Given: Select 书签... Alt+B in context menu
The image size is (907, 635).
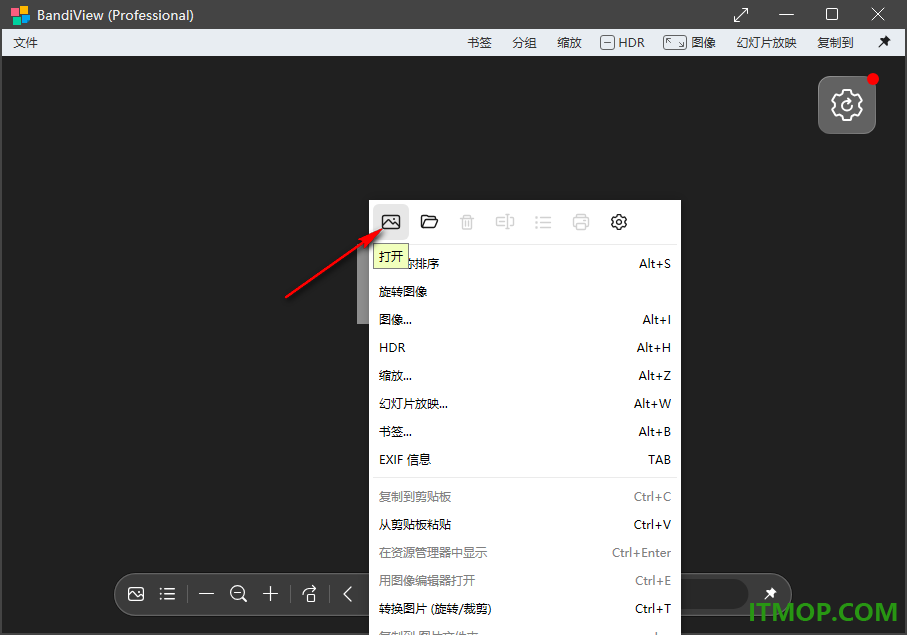Looking at the screenshot, I should click(x=525, y=432).
